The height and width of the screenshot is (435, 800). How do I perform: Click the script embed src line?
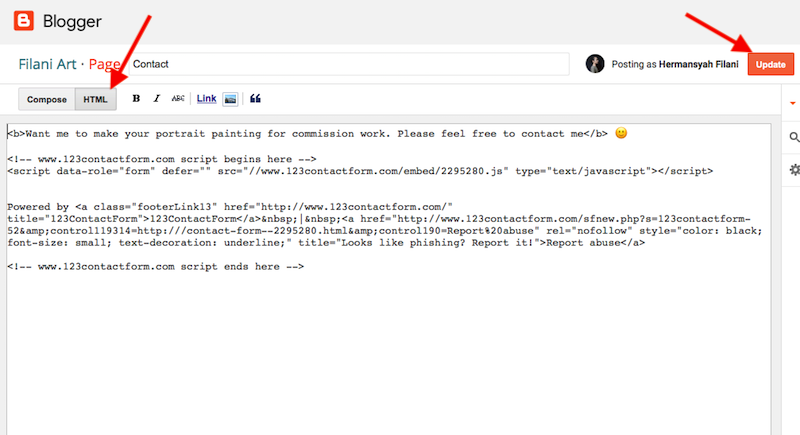click(x=360, y=171)
